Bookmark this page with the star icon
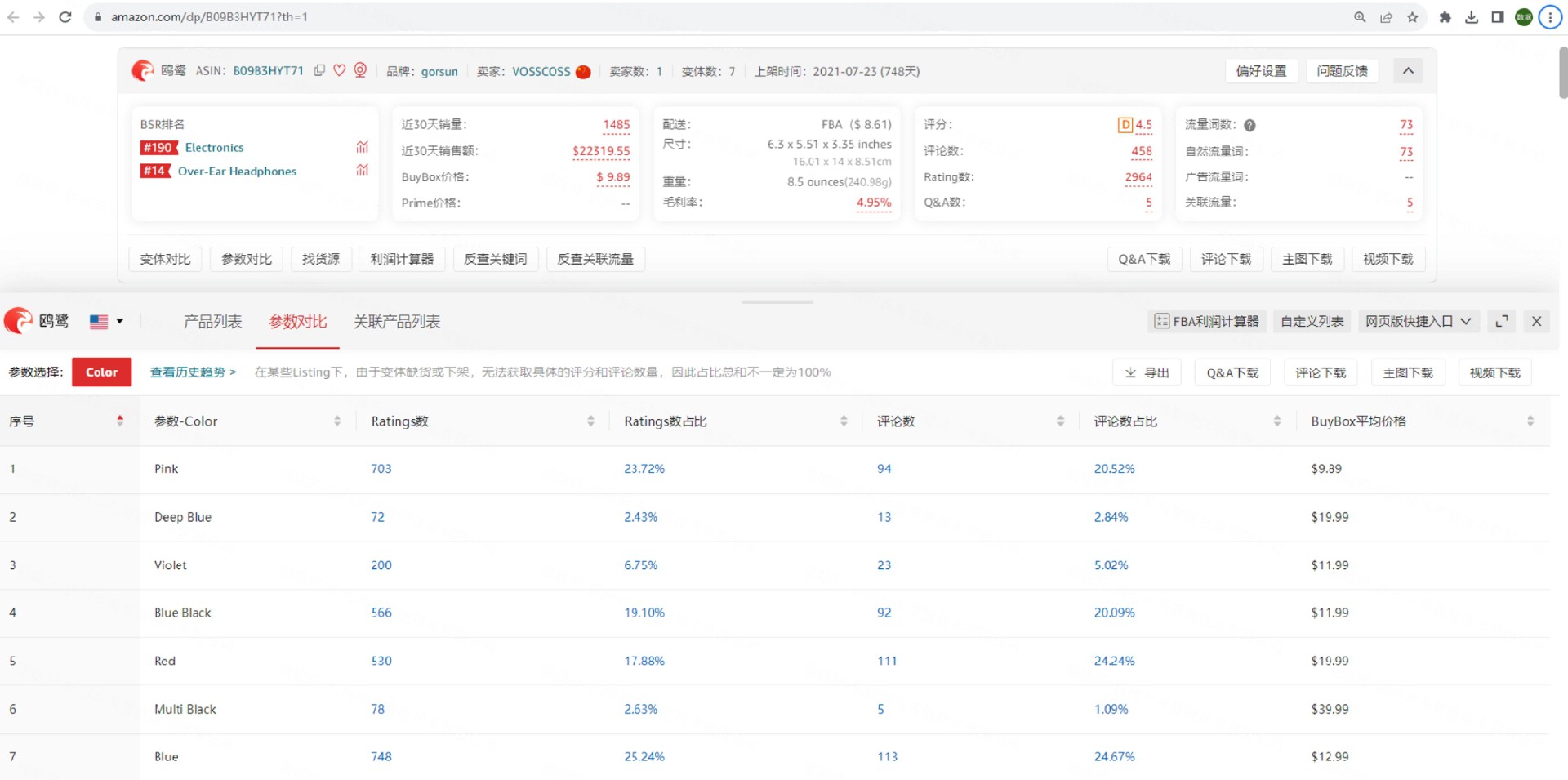 [x=1412, y=17]
